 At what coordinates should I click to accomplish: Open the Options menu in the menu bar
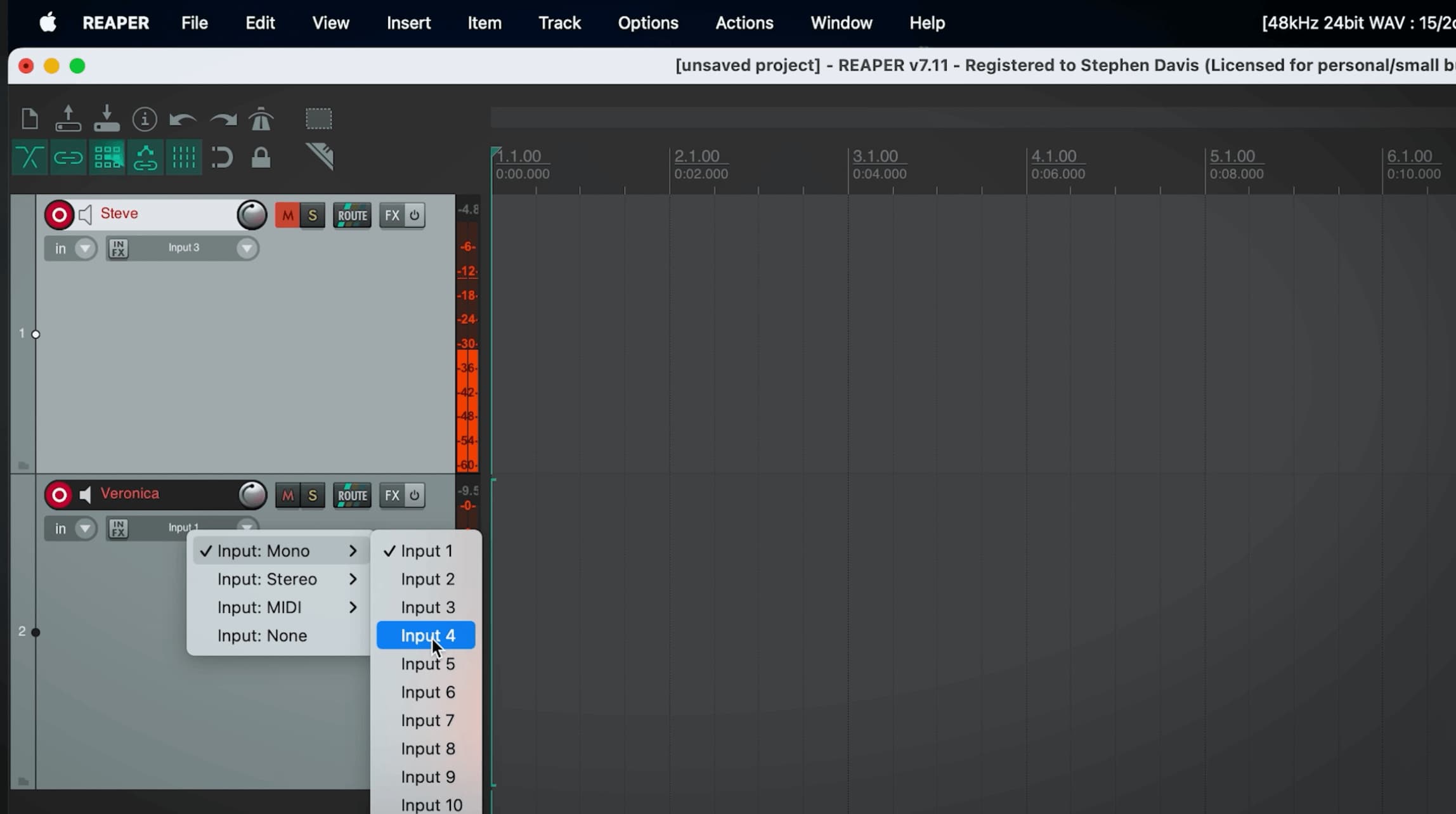pyautogui.click(x=648, y=23)
